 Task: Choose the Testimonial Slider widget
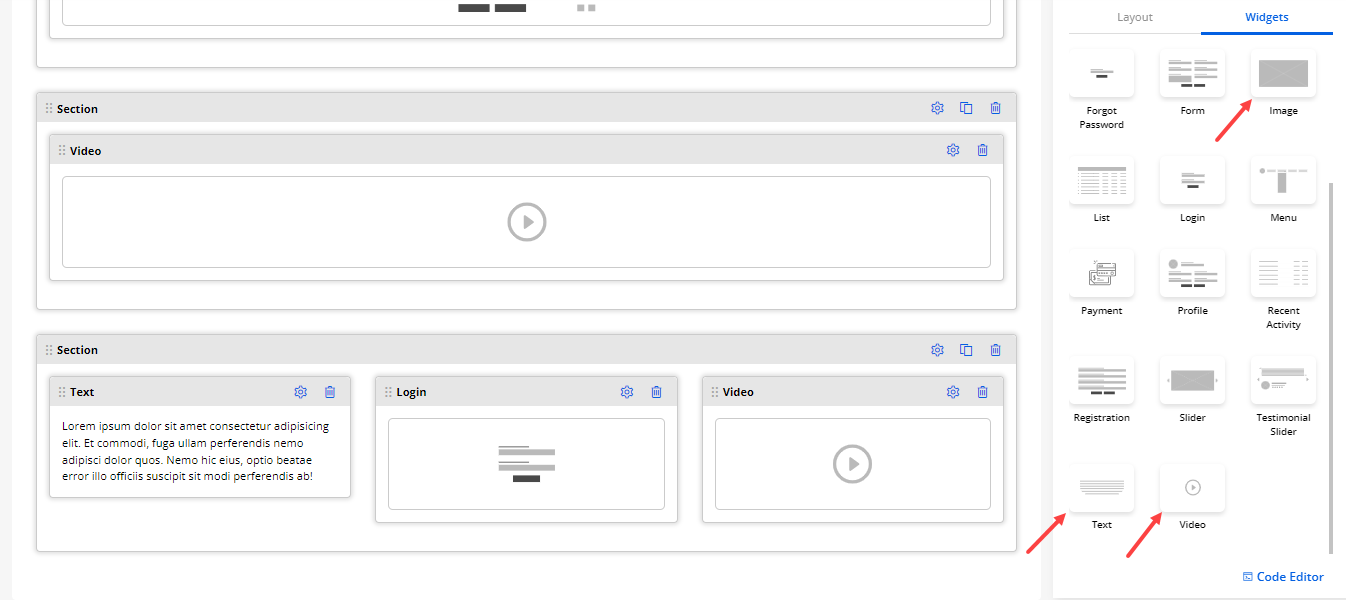tap(1283, 380)
